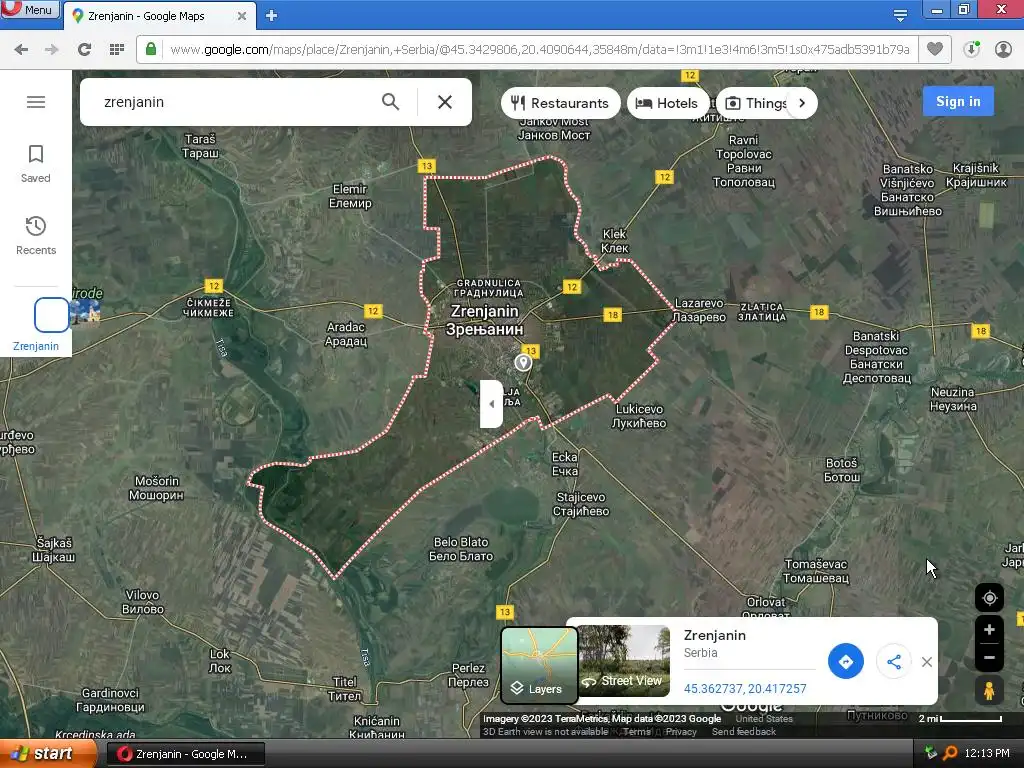Open the tab list menu icon
This screenshot has height=768, width=1024.
[900, 16]
